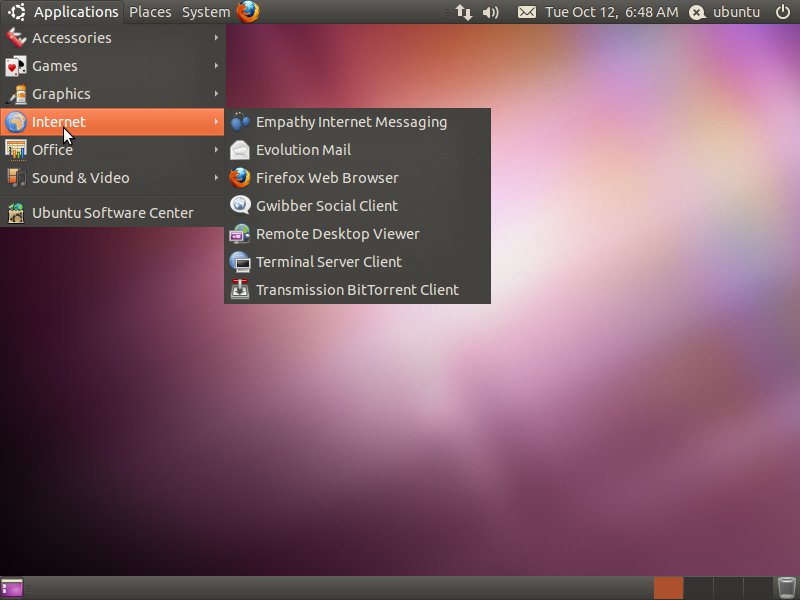Screen dimensions: 800x600
Task: Switch to the fourth workspace
Action: [757, 588]
